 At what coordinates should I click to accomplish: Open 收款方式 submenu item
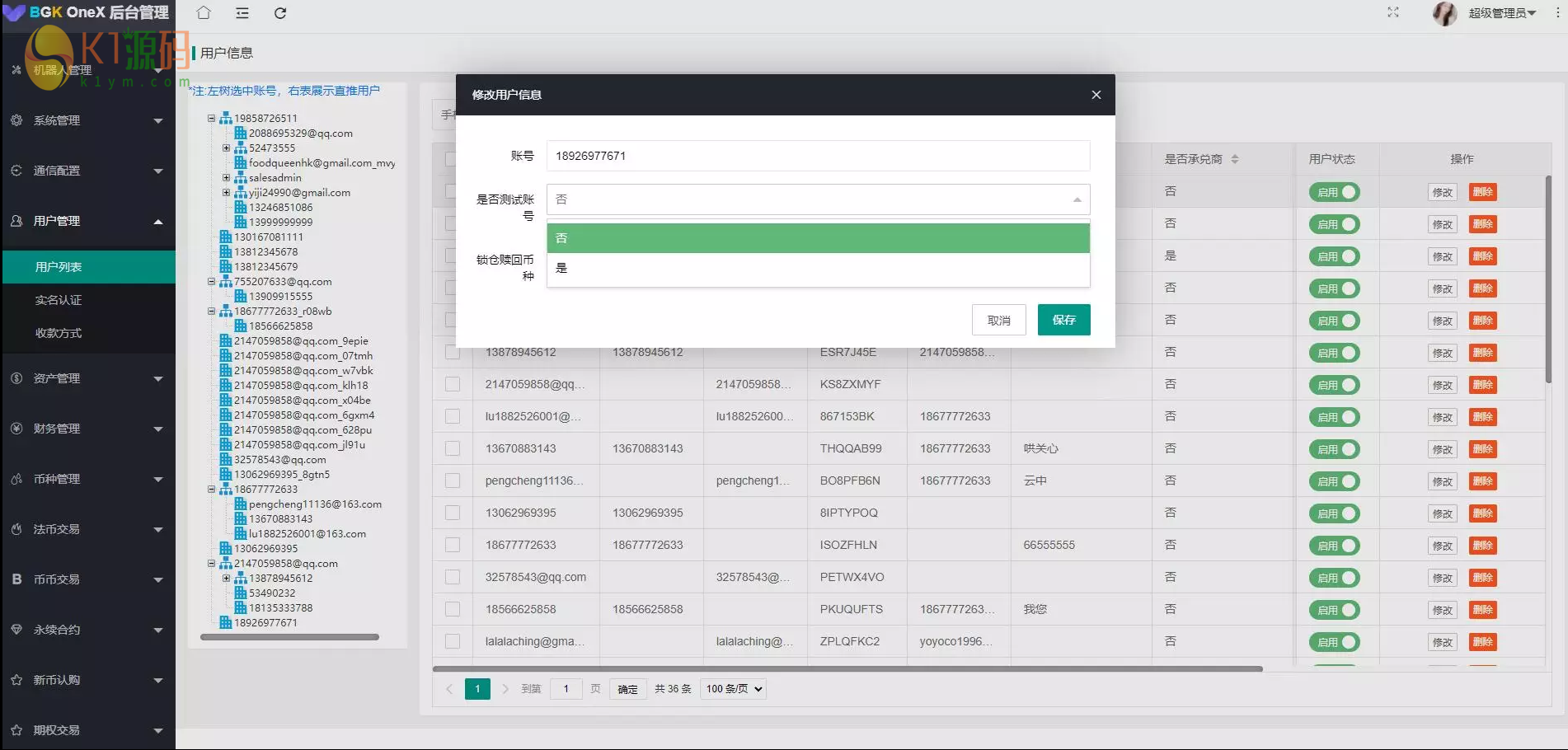[59, 333]
